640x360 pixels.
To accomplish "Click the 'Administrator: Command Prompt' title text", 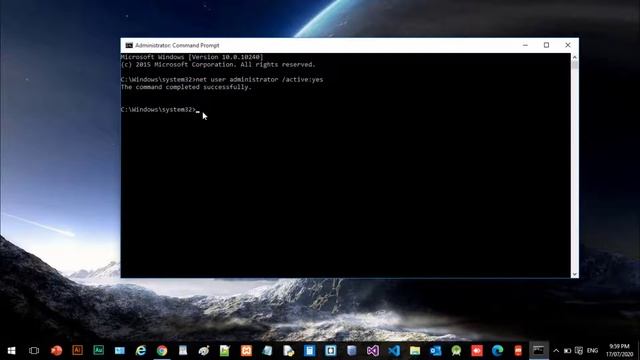I will [177, 45].
